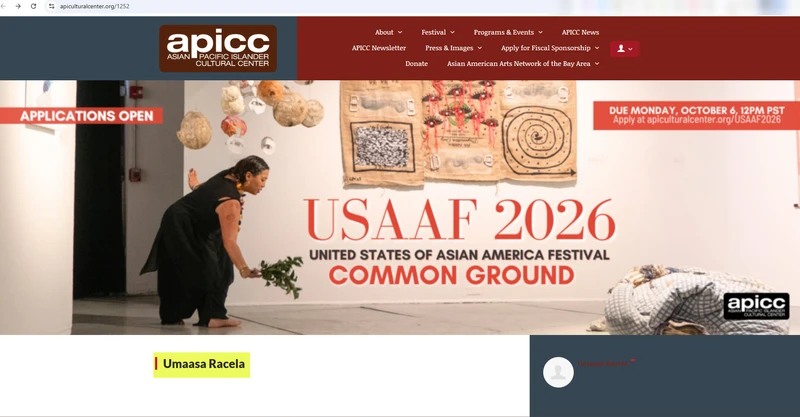The width and height of the screenshot is (800, 417).
Task: Click the Donate link
Action: coord(416,64)
